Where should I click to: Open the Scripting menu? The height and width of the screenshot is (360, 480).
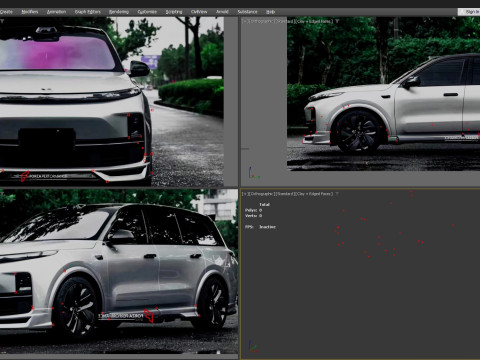tap(174, 12)
